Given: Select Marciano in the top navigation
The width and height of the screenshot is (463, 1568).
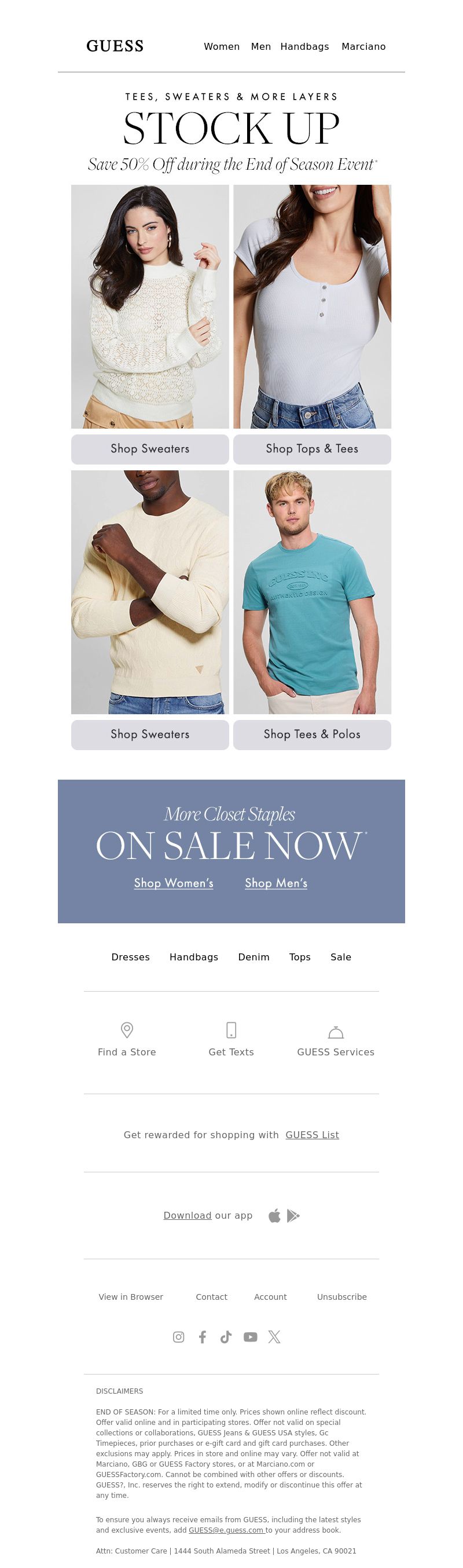Looking at the screenshot, I should pos(363,46).
